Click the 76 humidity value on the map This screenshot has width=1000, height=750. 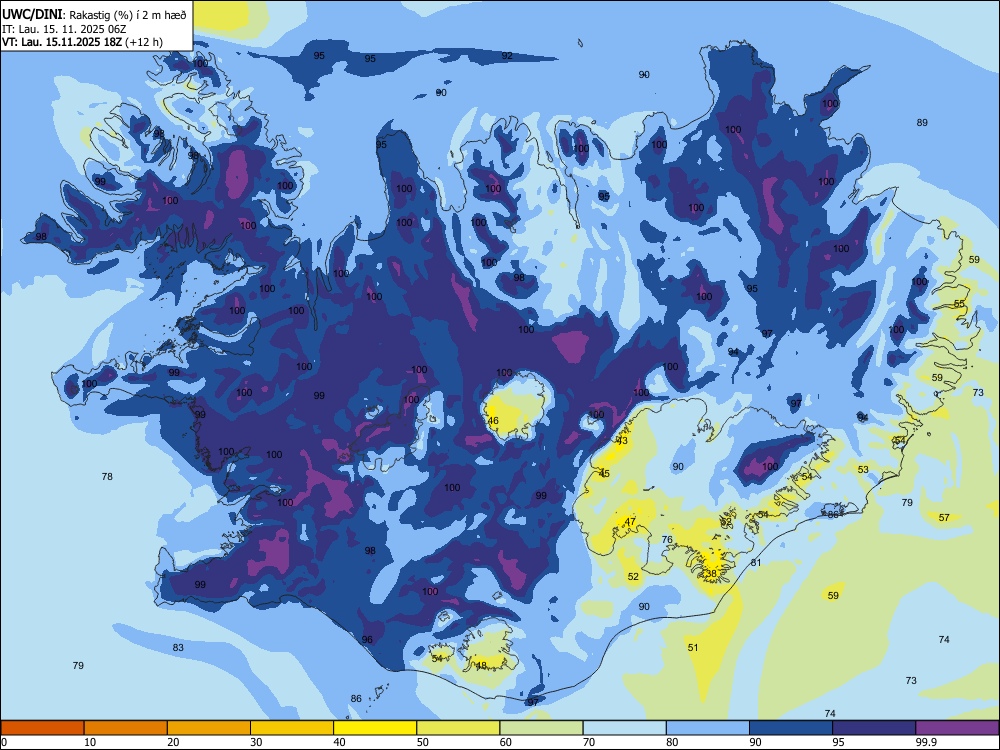pos(667,540)
